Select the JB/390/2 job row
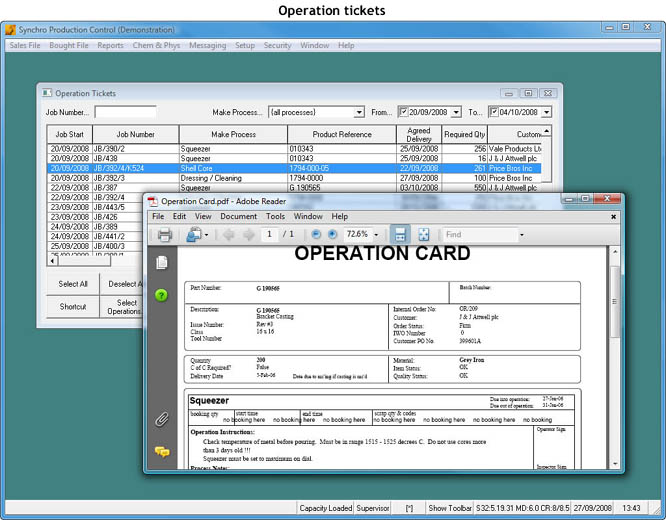Viewport: 666px width, 520px height. pyautogui.click(x=294, y=149)
